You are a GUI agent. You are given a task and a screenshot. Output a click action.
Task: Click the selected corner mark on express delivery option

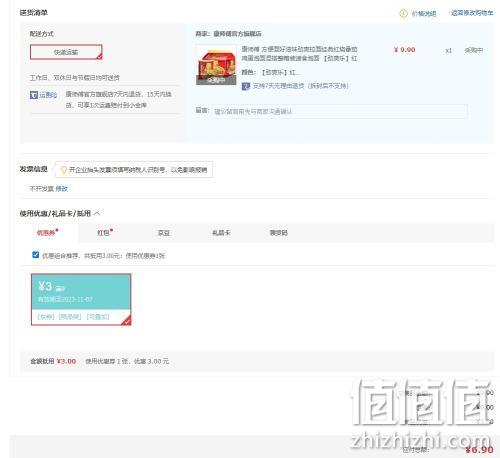[99, 56]
